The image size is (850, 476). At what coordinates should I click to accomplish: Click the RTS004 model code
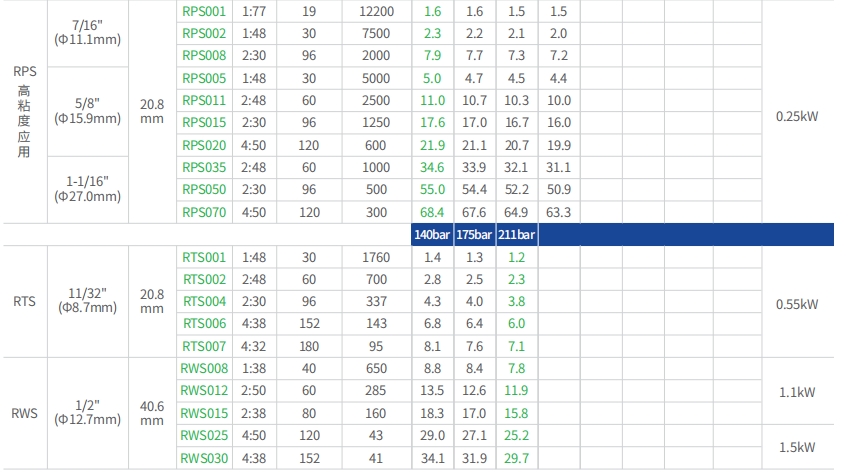(x=204, y=301)
